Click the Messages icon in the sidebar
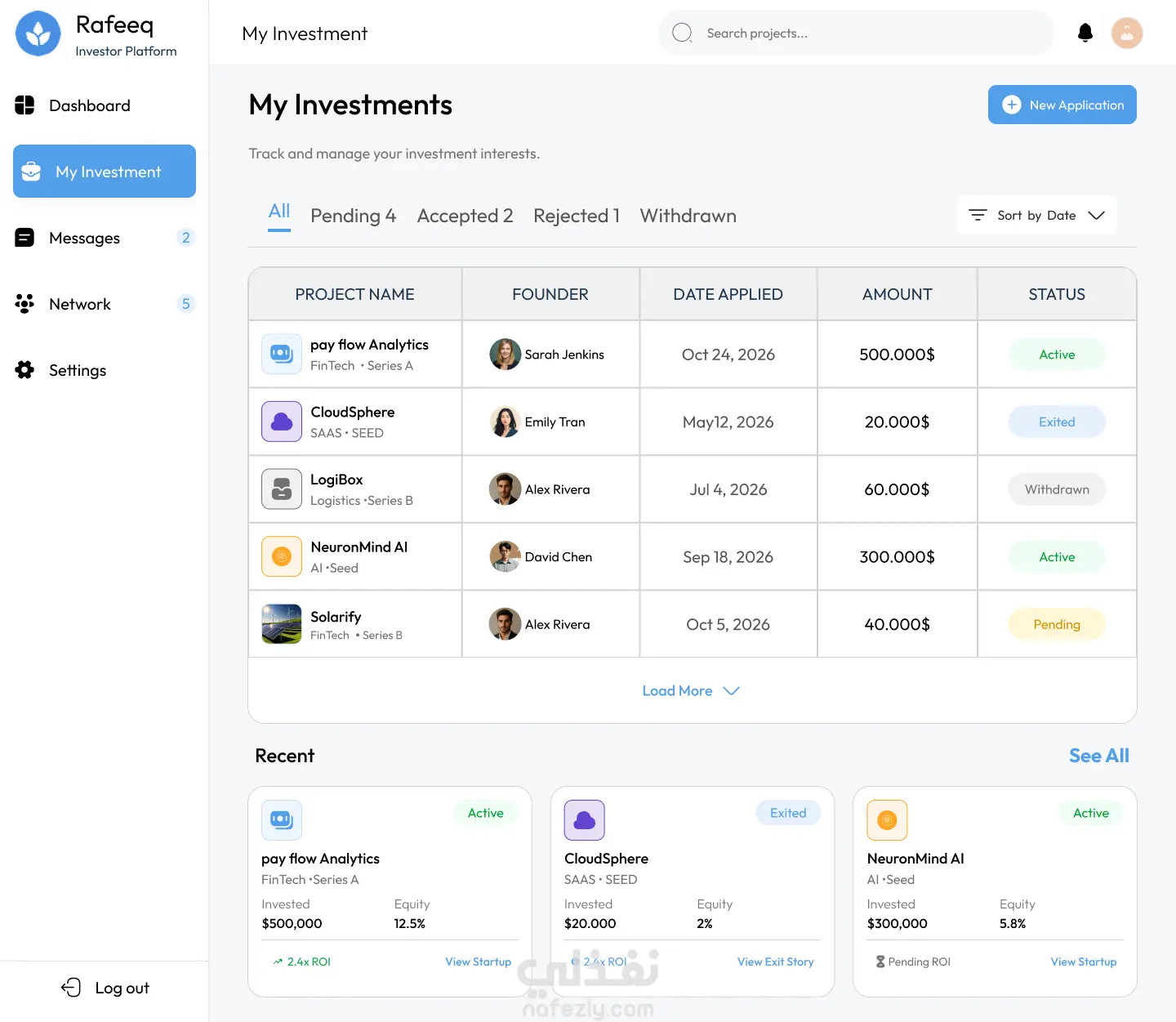The width and height of the screenshot is (1176, 1022). (x=24, y=238)
